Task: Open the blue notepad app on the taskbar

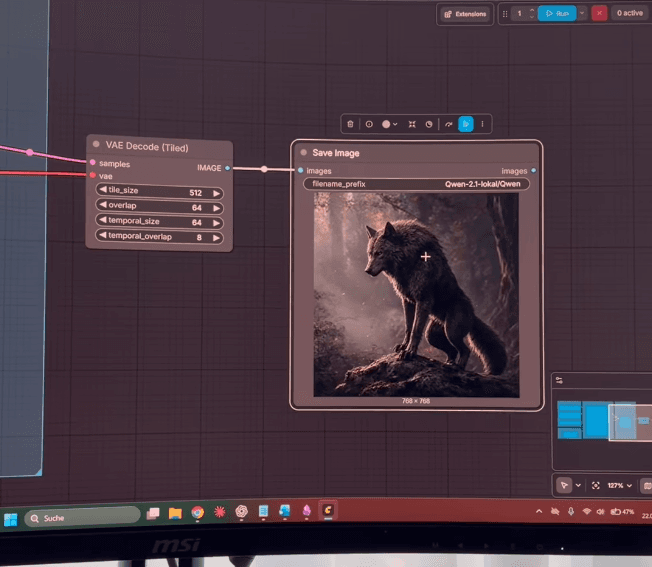Action: click(x=263, y=511)
